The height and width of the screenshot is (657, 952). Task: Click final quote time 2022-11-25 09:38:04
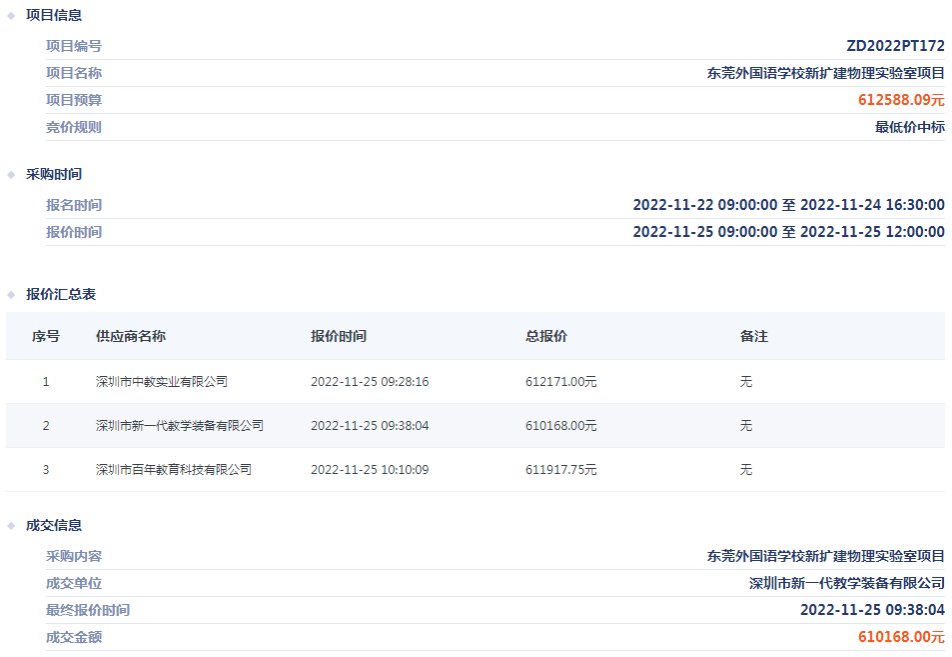coord(872,610)
